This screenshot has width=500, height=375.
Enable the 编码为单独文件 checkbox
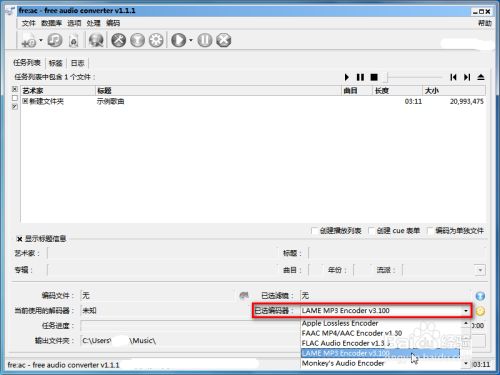pyautogui.click(x=430, y=231)
